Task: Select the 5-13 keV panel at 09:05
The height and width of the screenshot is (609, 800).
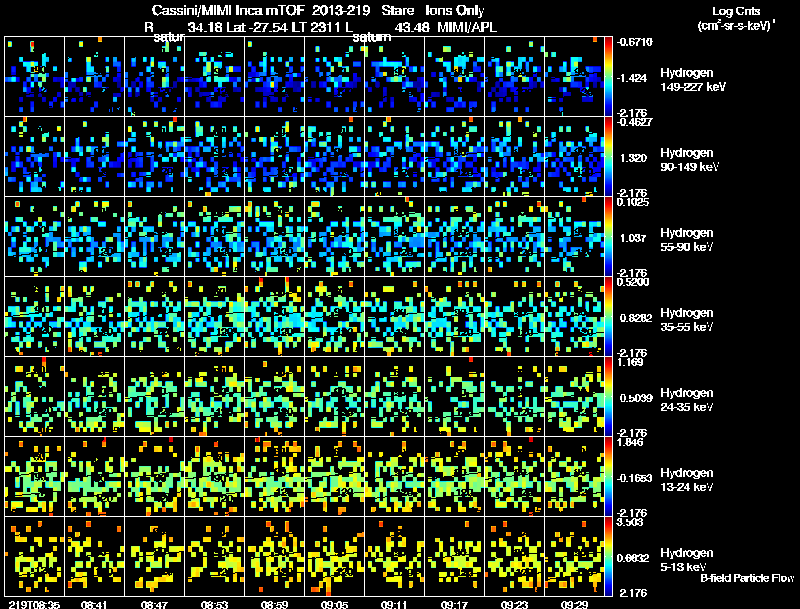Action: click(x=334, y=557)
